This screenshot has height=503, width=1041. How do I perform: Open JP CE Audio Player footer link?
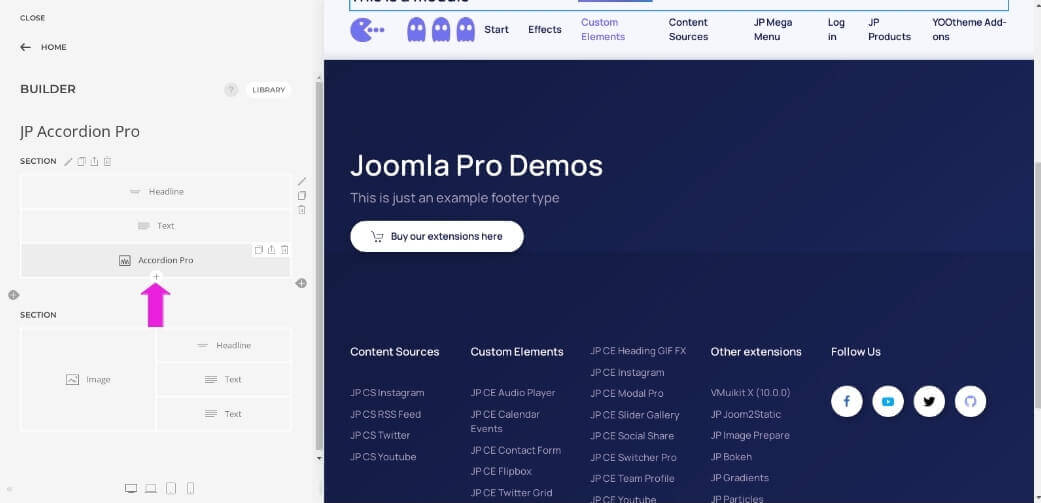pos(513,393)
